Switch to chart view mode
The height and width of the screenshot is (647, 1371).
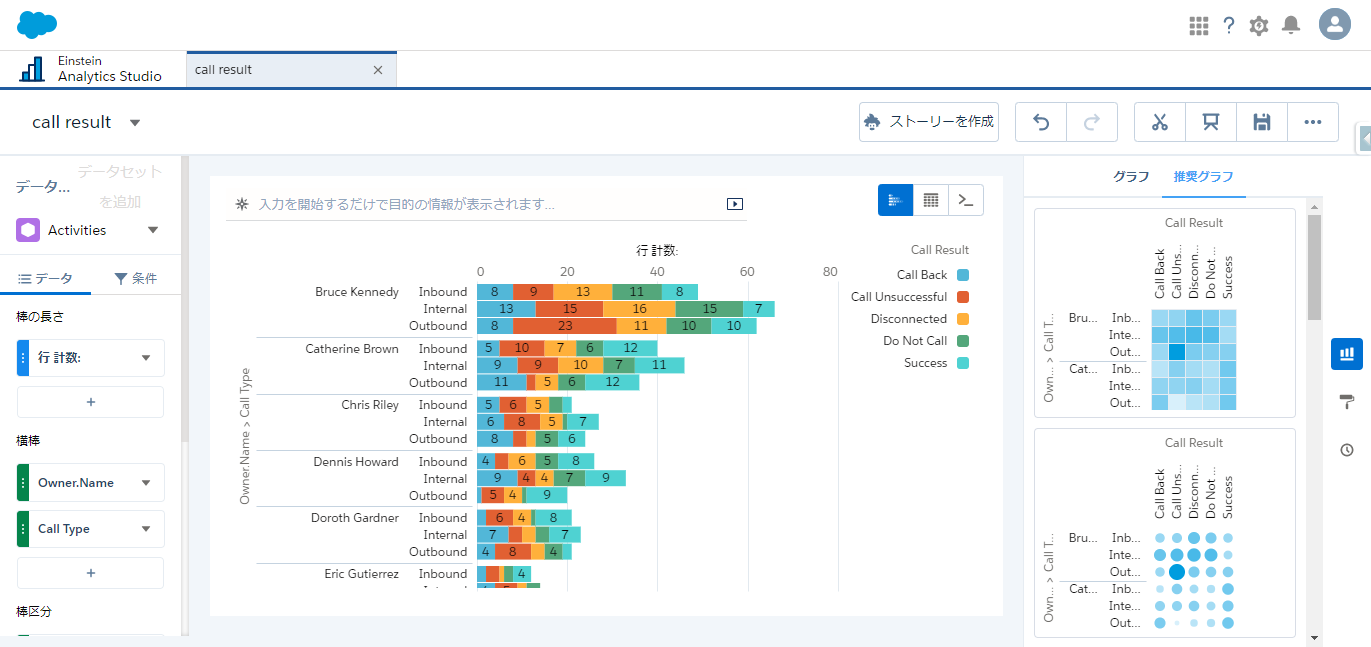coord(895,200)
